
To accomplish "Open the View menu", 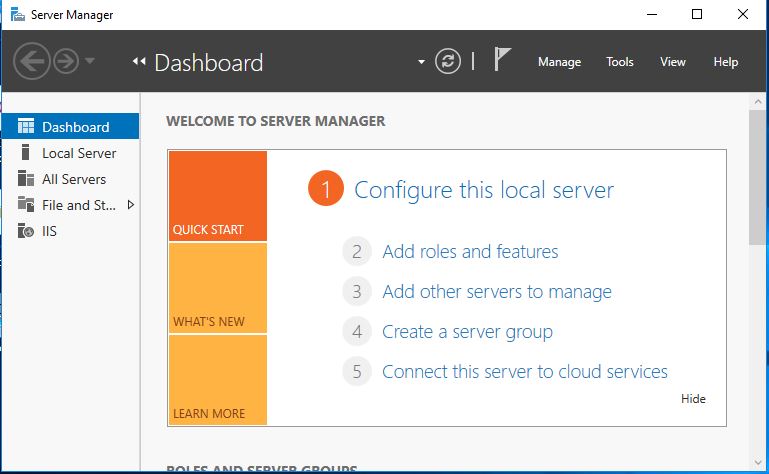I will pyautogui.click(x=673, y=62).
